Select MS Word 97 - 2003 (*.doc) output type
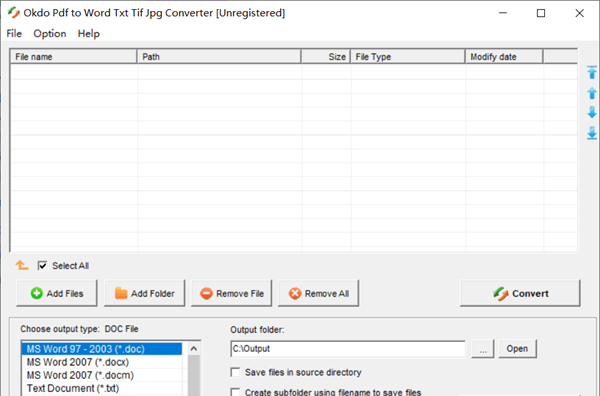The image size is (600, 396). pyautogui.click(x=102, y=349)
